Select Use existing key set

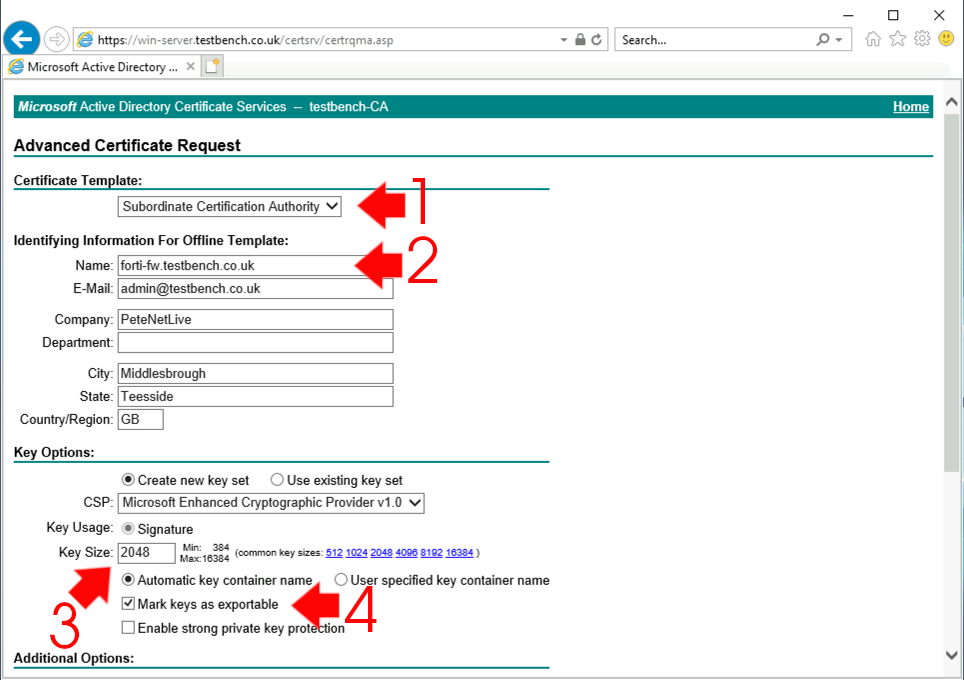pos(277,480)
